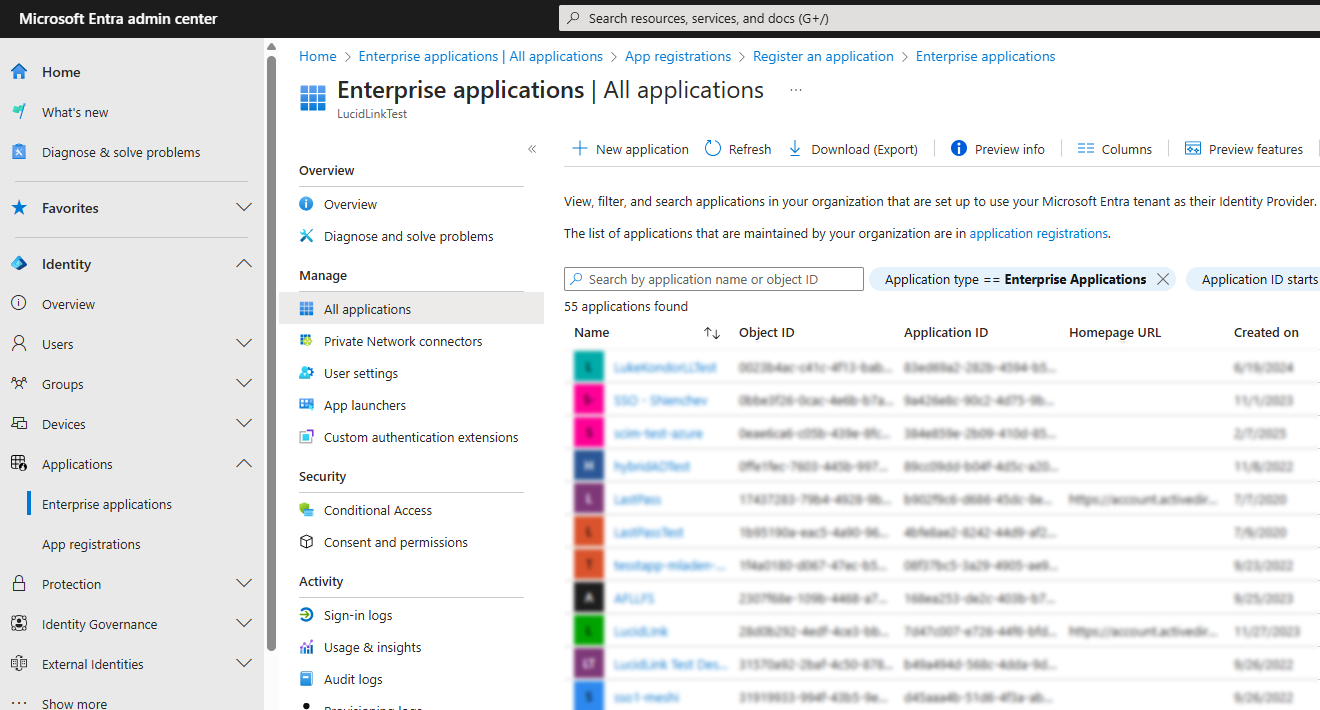Expand the Devices submenu chevron
The image size is (1320, 710).
(243, 424)
